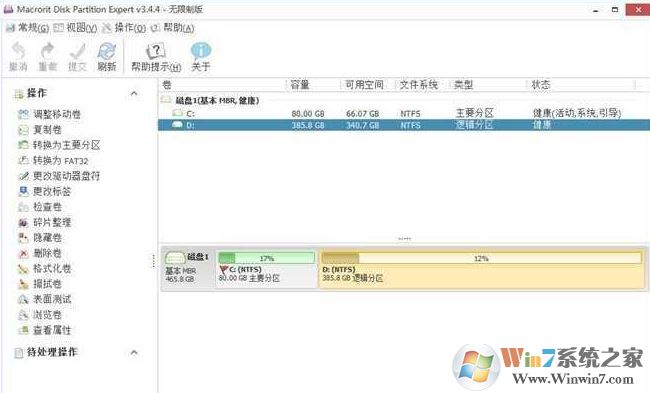
Task: Start 碎片整理 defragment operation
Action: point(45,222)
